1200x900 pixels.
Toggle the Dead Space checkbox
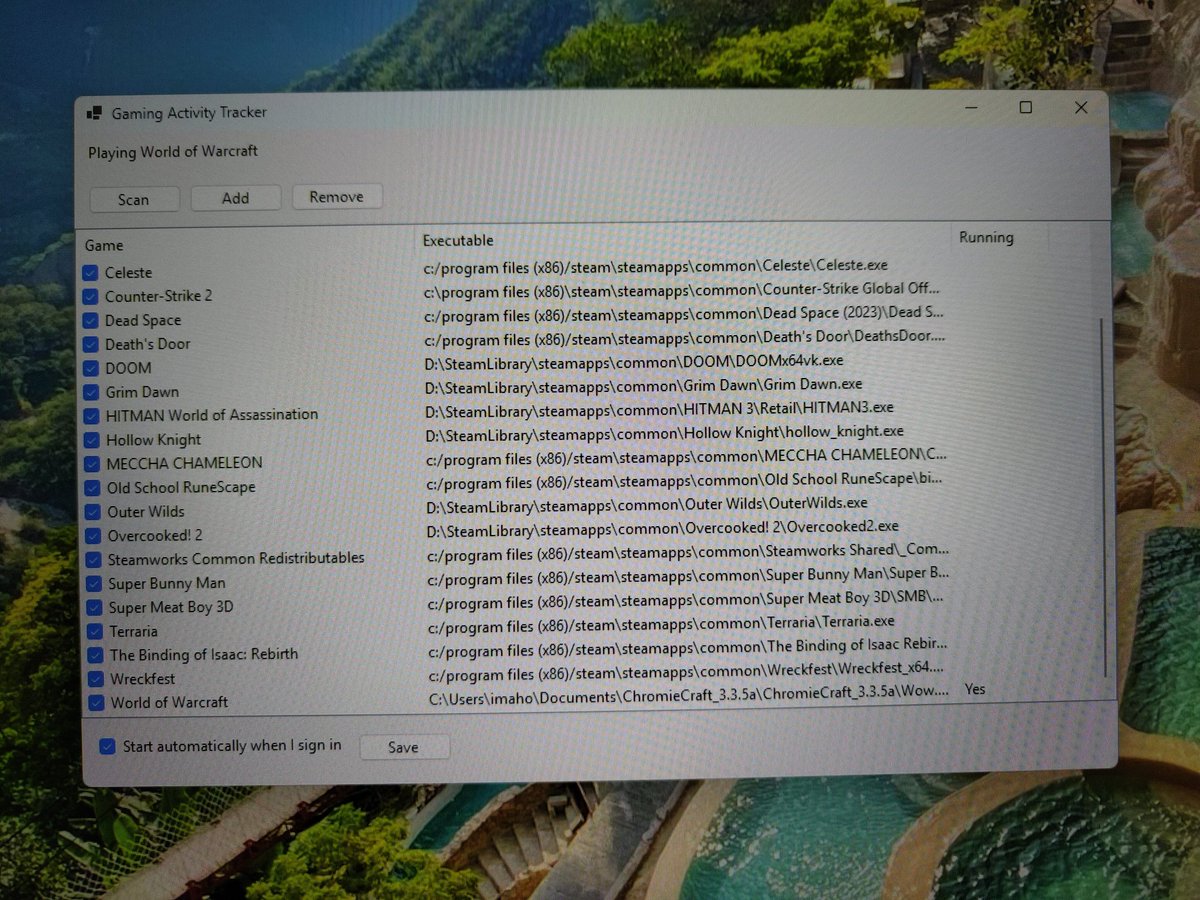[x=90, y=320]
